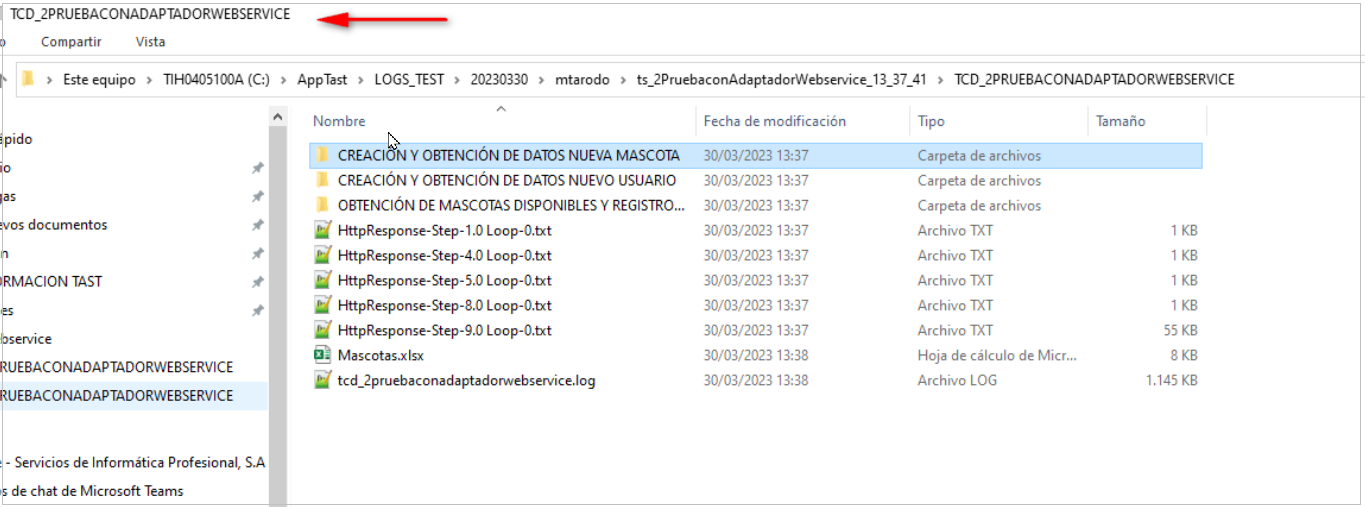The image size is (1365, 507).
Task: Click the HttpResponse-Step-1.0 Loop-0.txt file icon
Action: point(322,231)
